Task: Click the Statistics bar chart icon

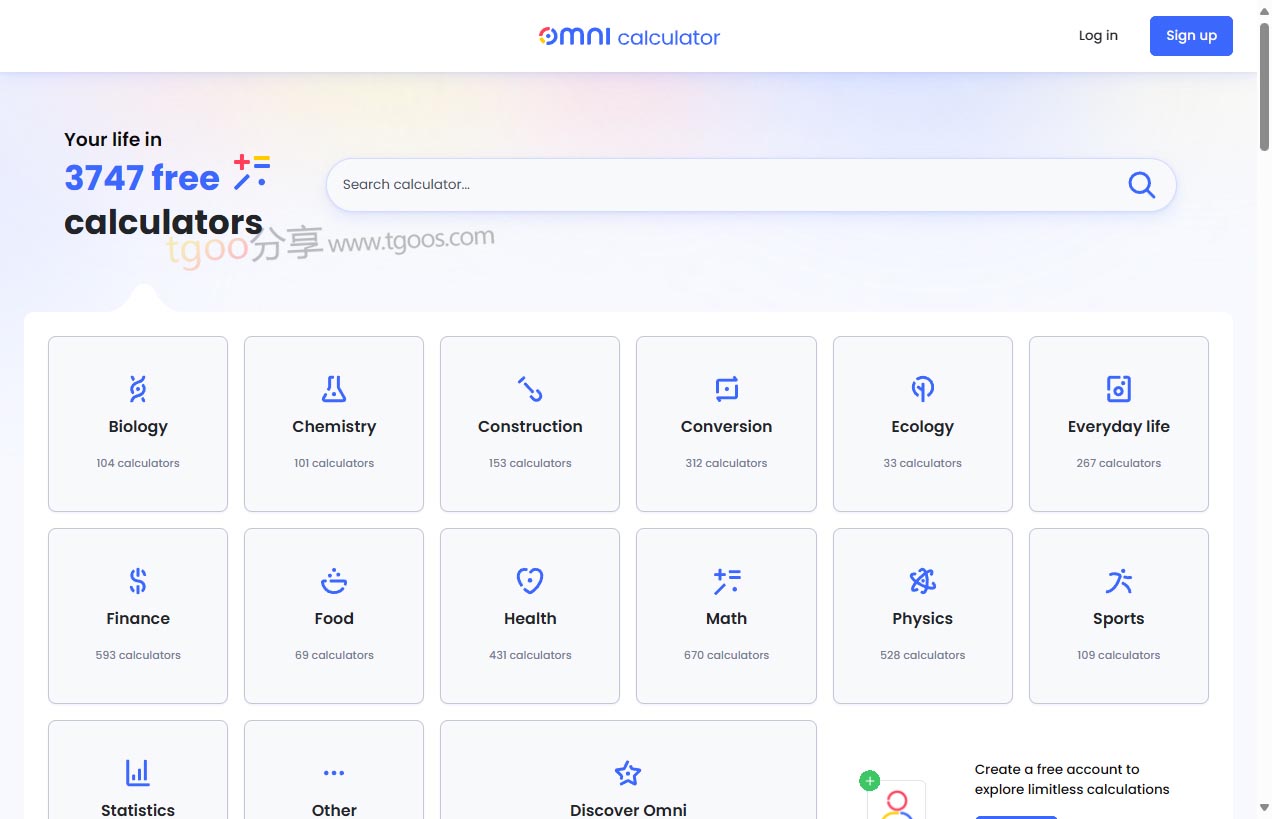Action: coord(138,772)
